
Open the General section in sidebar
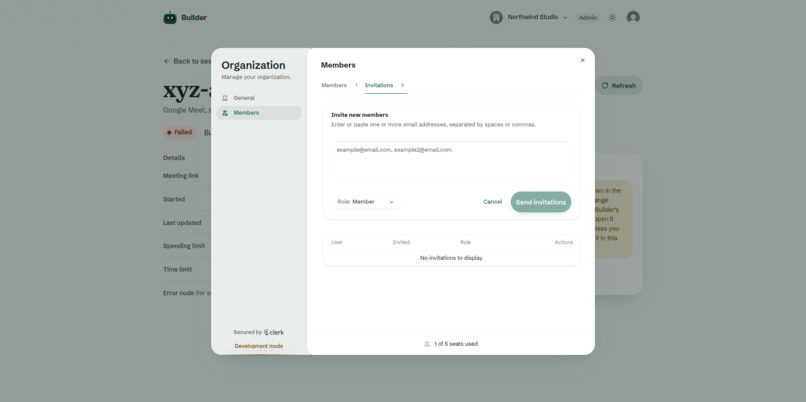(259, 98)
